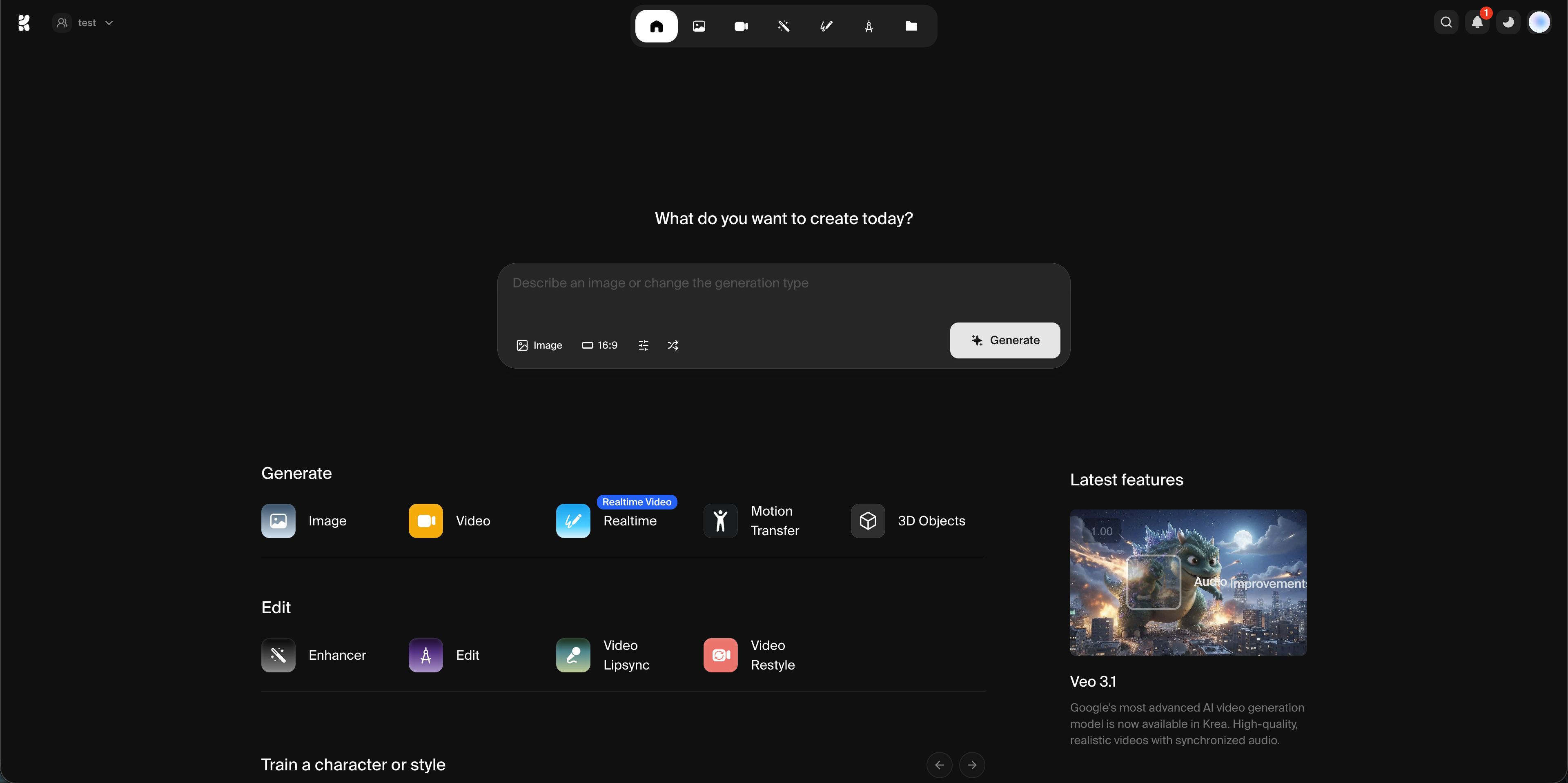The image size is (1568, 783).
Task: Open the notifications bell
Action: pyautogui.click(x=1477, y=22)
